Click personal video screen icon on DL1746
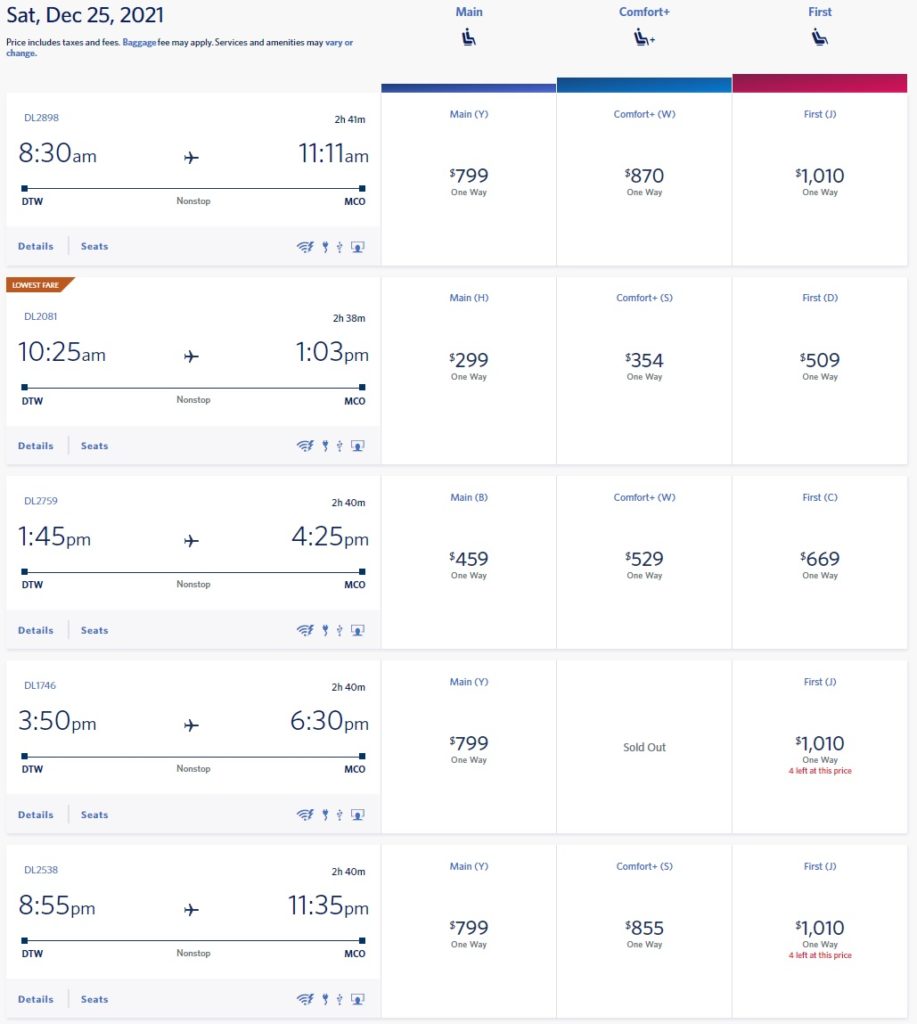917x1024 pixels. [x=358, y=815]
